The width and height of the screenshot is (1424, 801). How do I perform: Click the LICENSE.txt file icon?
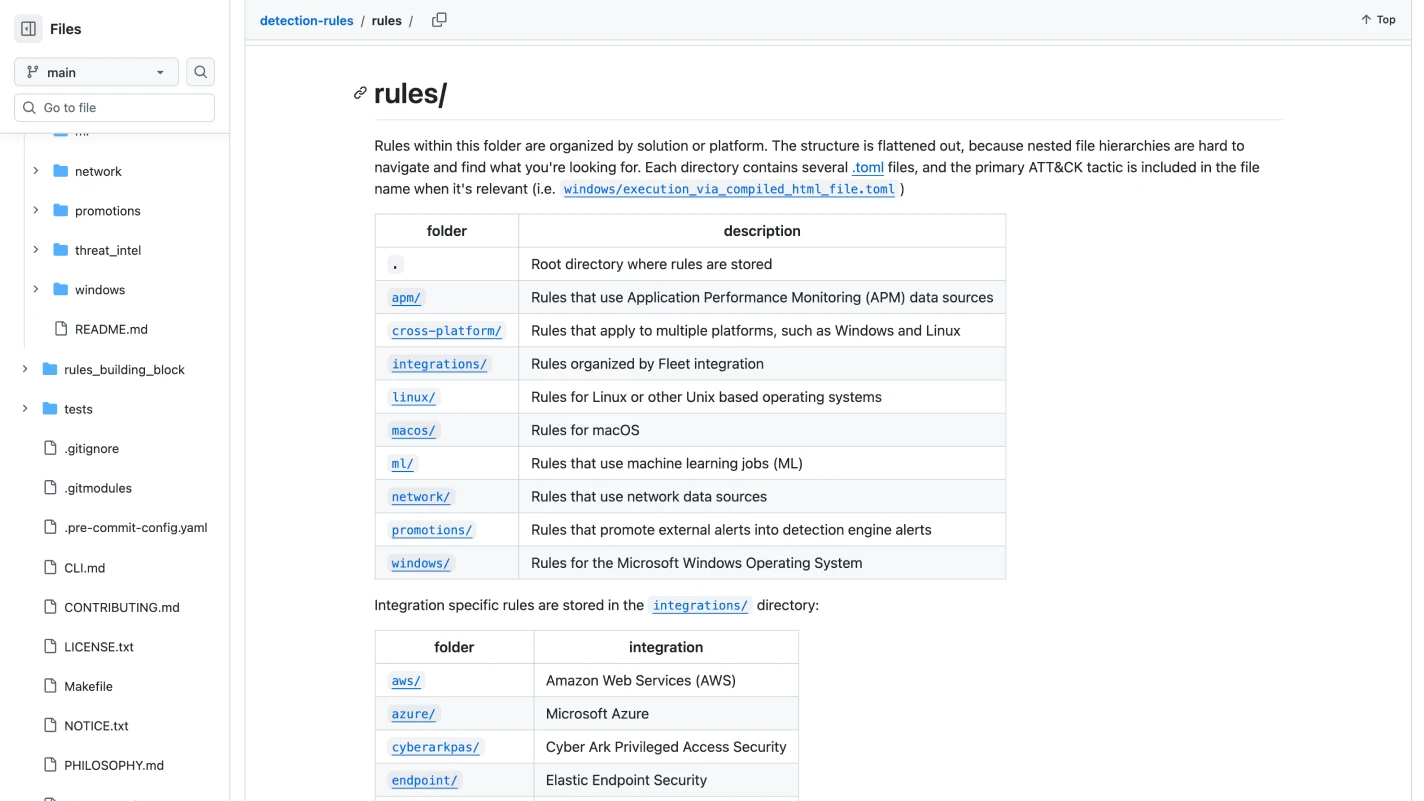[x=50, y=647]
